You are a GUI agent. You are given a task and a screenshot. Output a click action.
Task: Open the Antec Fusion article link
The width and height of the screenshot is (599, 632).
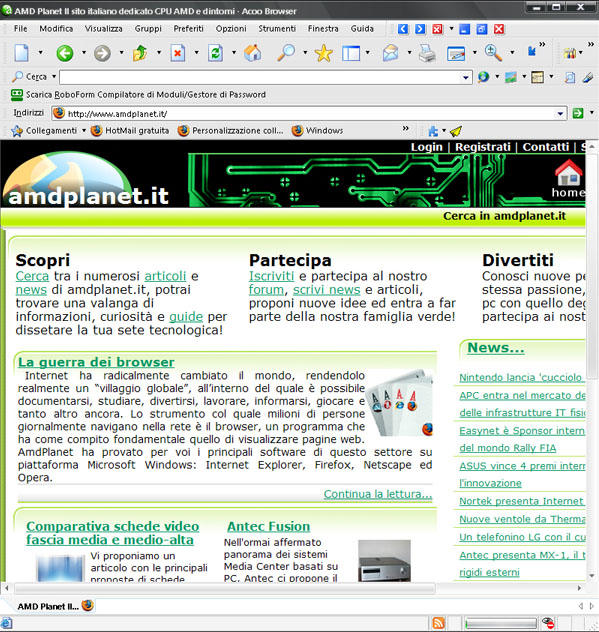pos(268,526)
